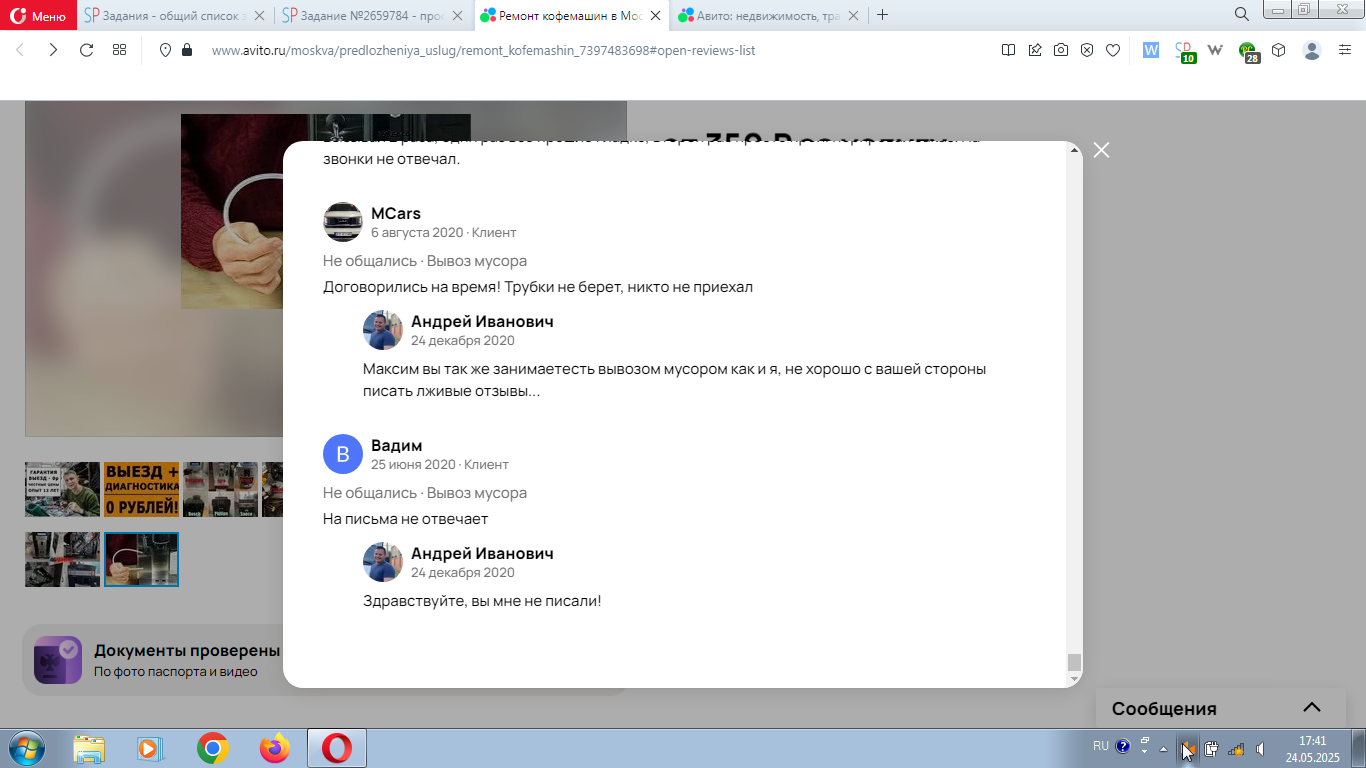The width and height of the screenshot is (1366, 768).
Task: Open the Opera Меню button
Action: [x=38, y=15]
